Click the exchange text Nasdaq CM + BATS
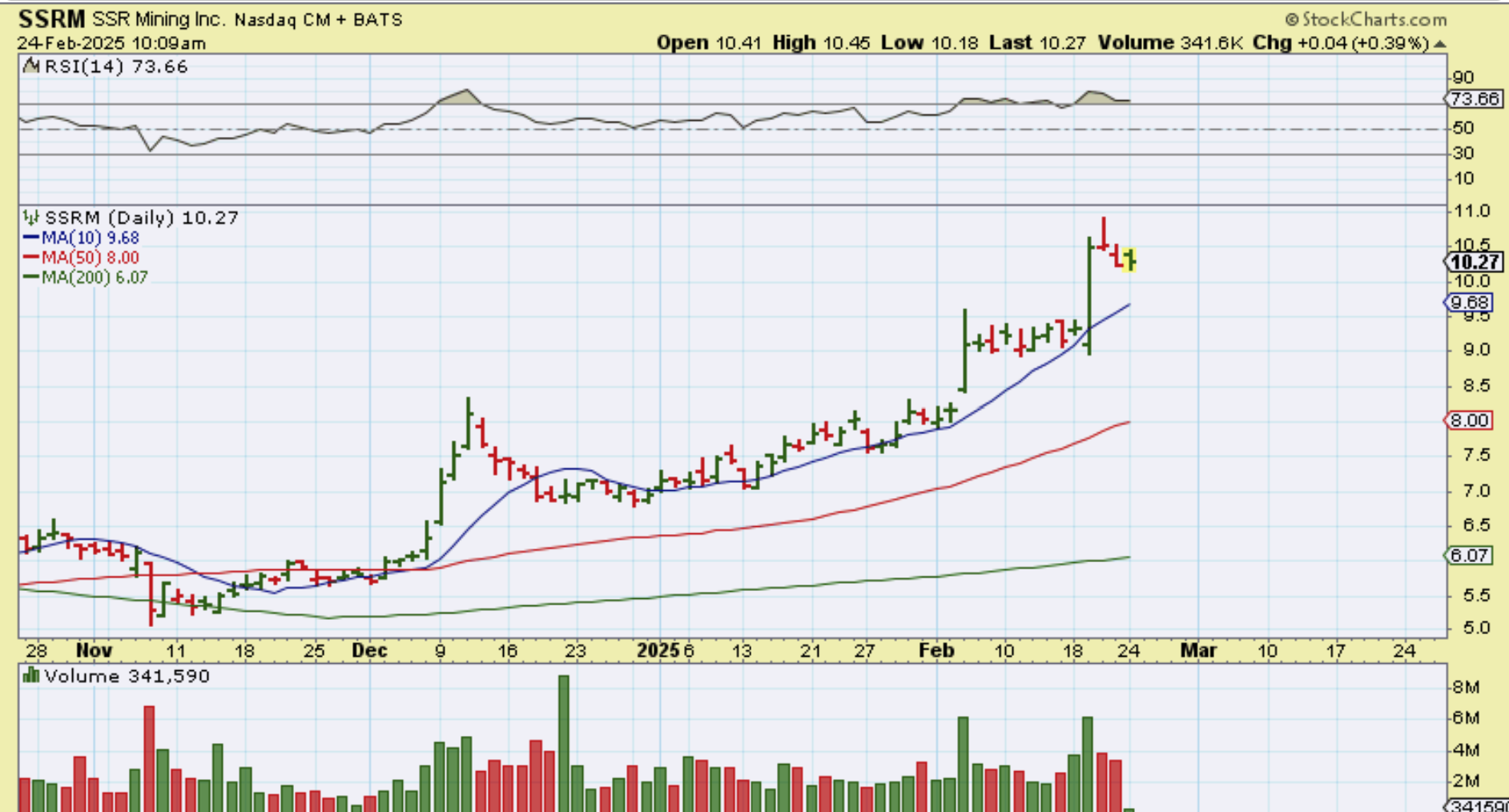Image resolution: width=1509 pixels, height=812 pixels. [318, 19]
